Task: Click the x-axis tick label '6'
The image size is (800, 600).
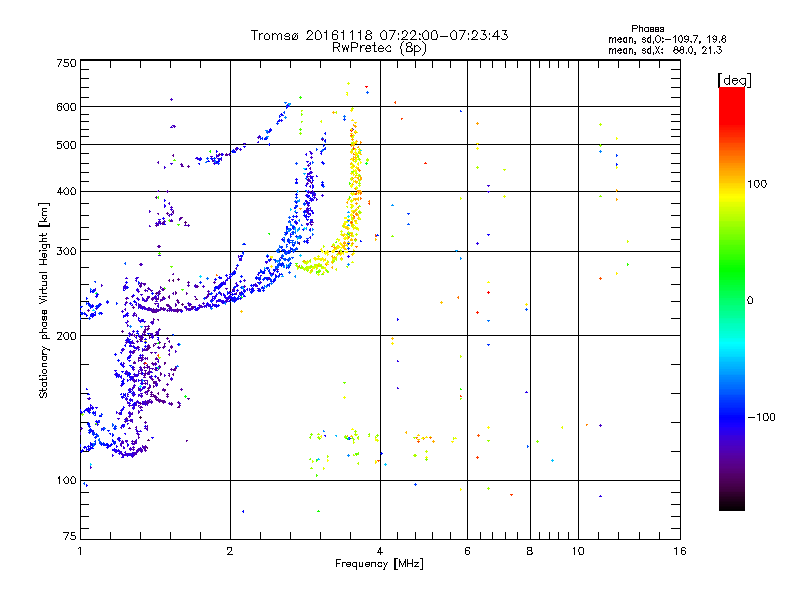Action: point(467,551)
